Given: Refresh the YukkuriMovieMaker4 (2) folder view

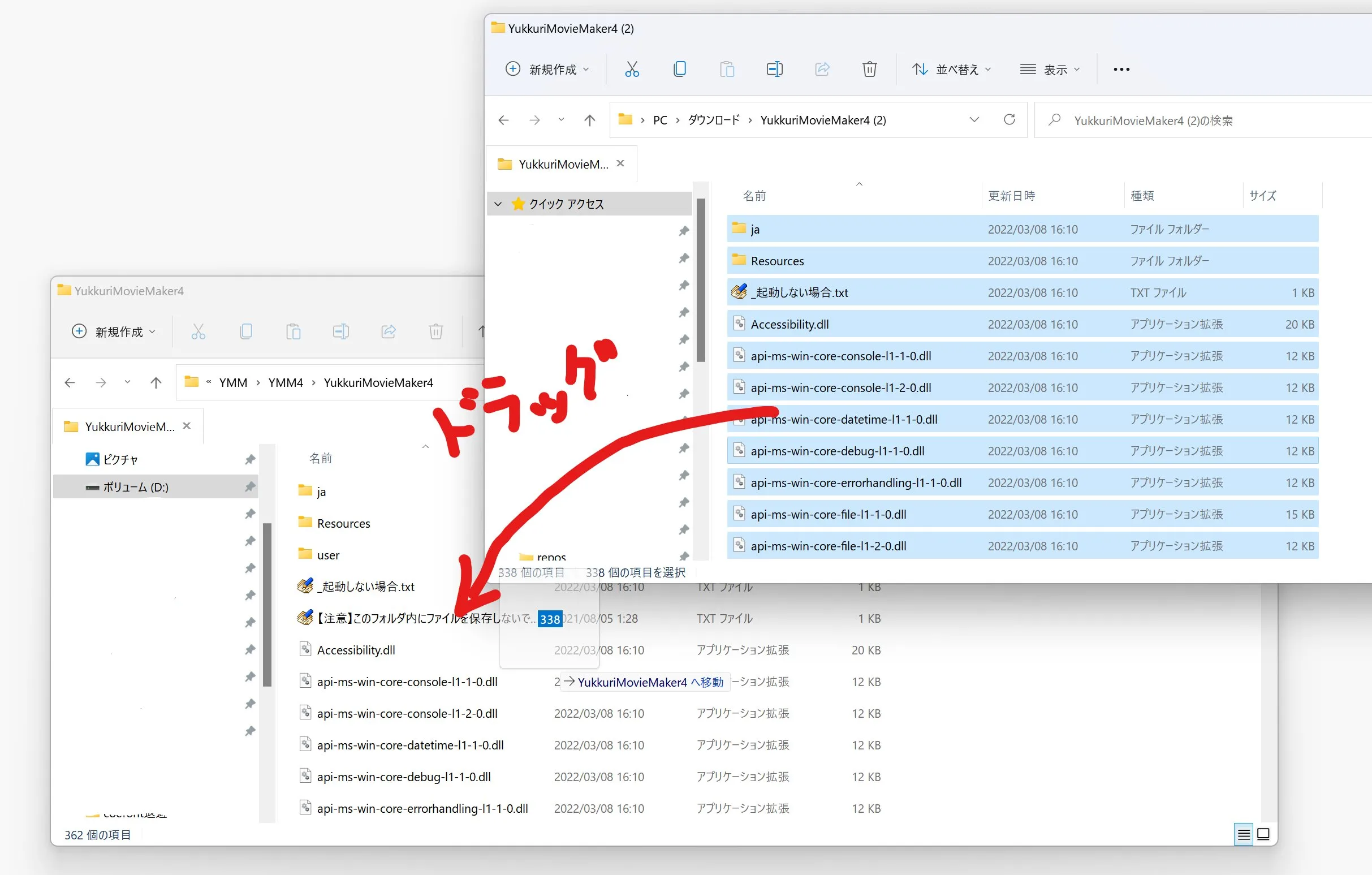Looking at the screenshot, I should 1009,120.
